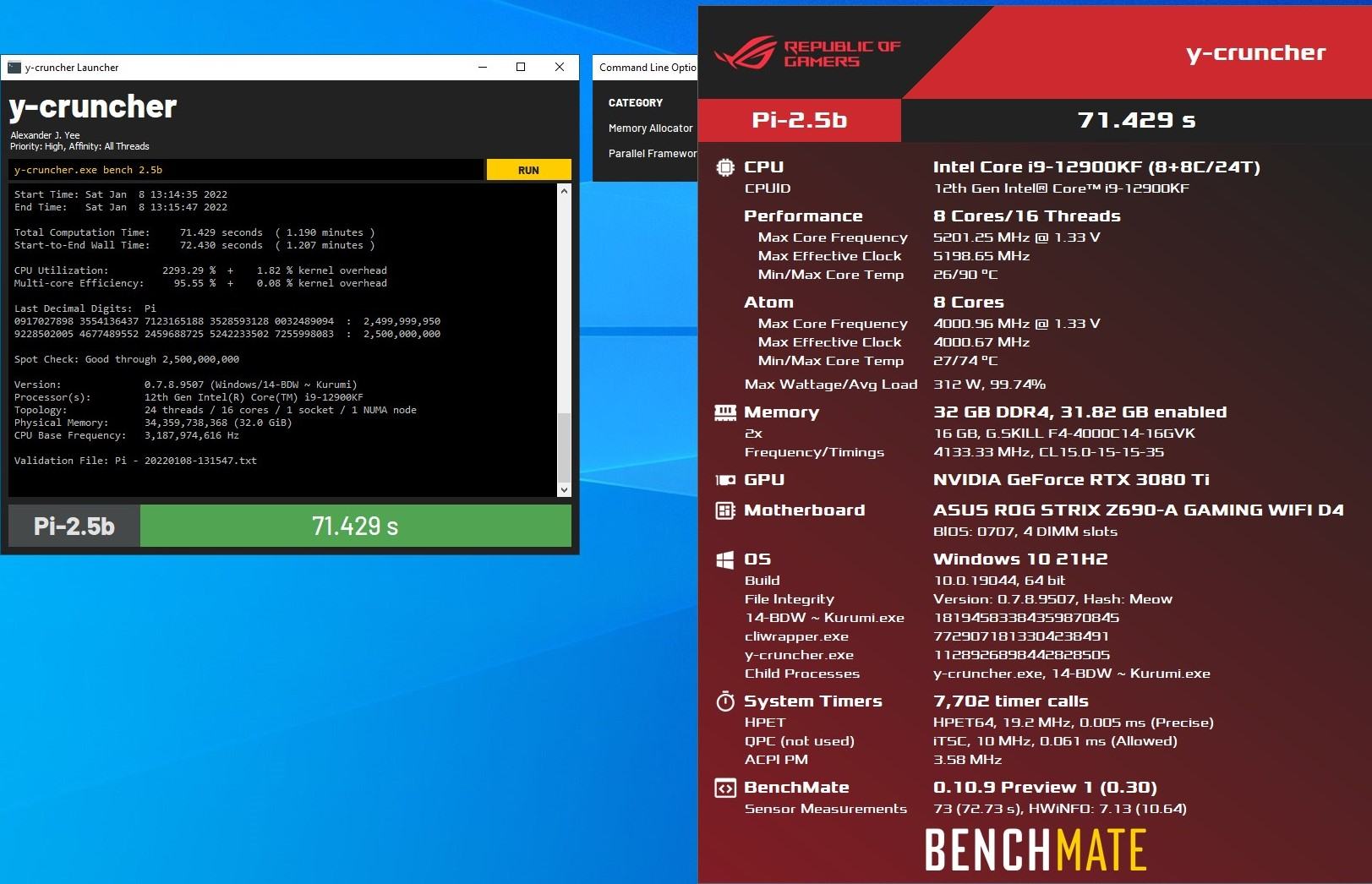Click the yellow RUN button

pos(528,170)
